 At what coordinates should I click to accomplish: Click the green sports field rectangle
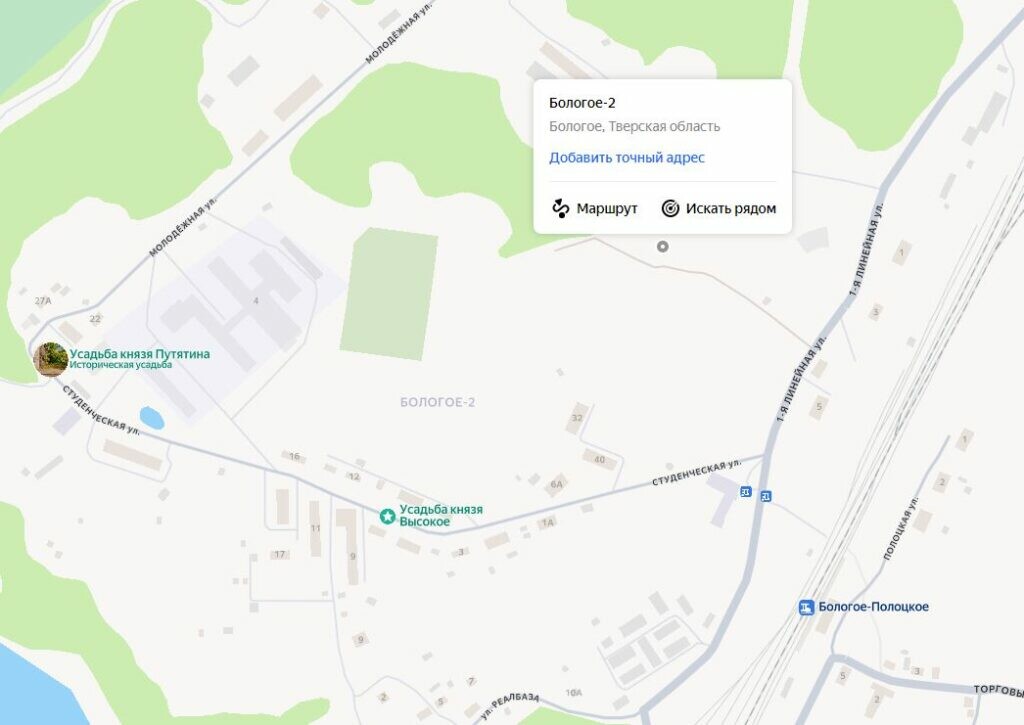point(389,294)
